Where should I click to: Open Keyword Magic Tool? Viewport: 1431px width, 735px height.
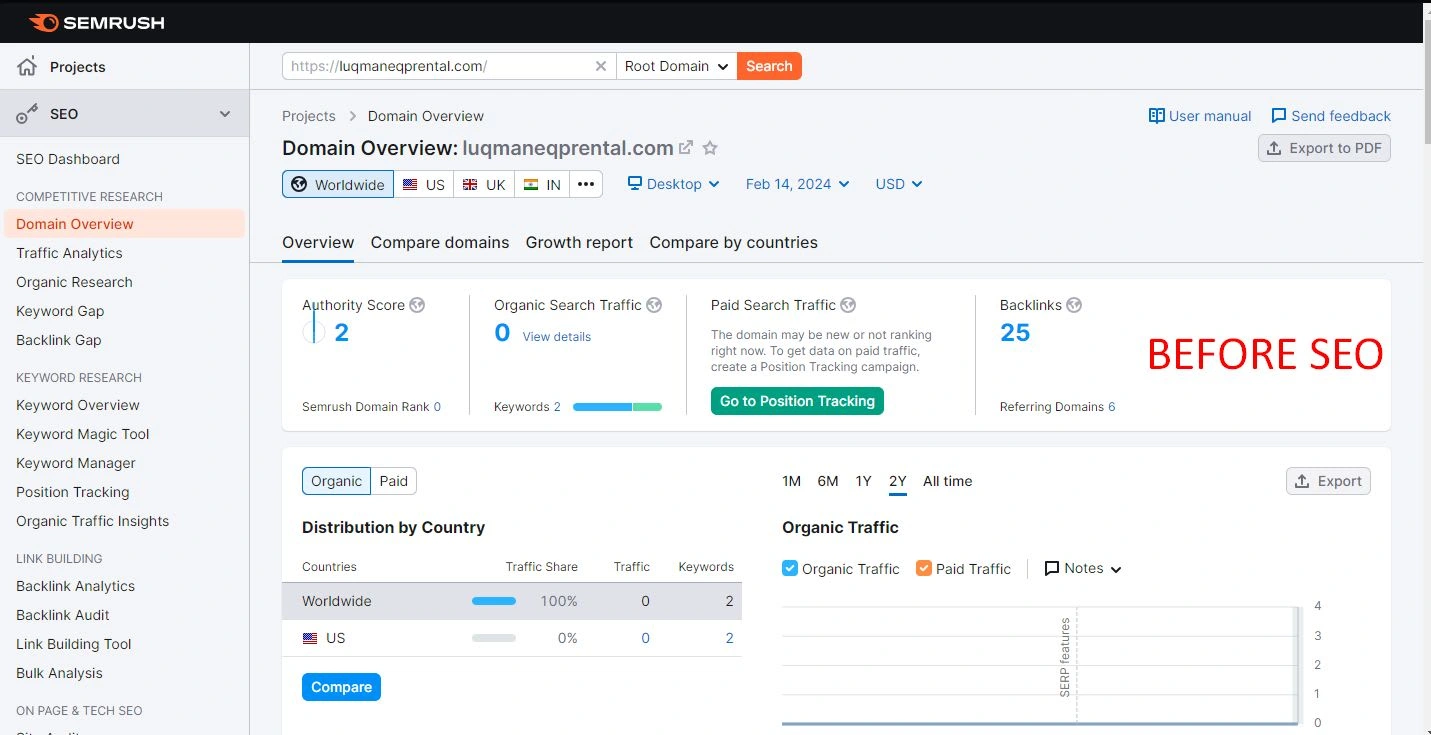(x=83, y=434)
